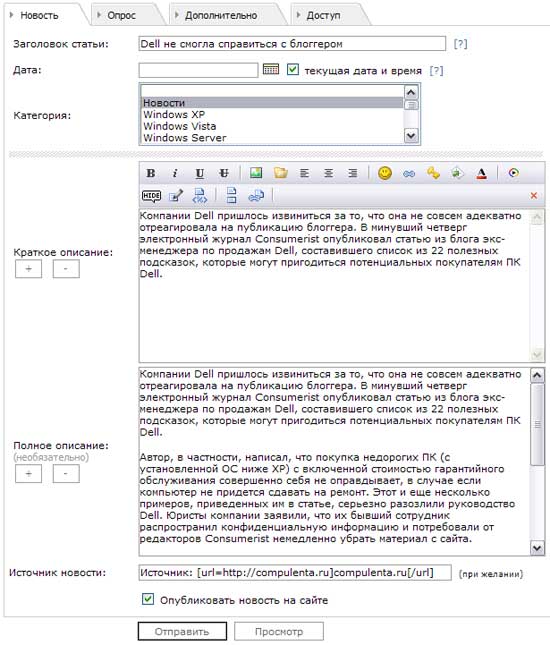Open the help link beside the article title

pyautogui.click(x=460, y=44)
